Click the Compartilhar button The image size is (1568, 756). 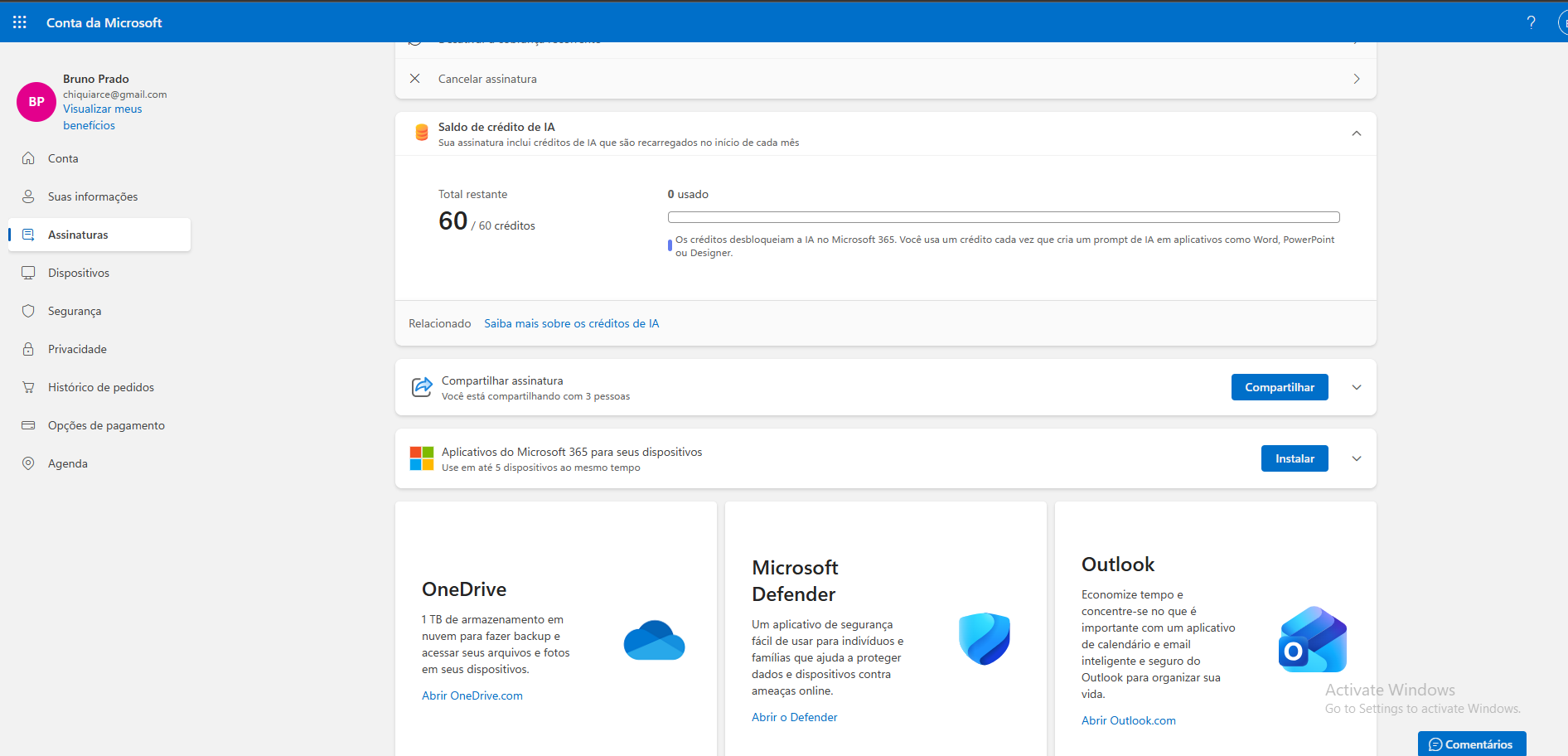[x=1280, y=387]
